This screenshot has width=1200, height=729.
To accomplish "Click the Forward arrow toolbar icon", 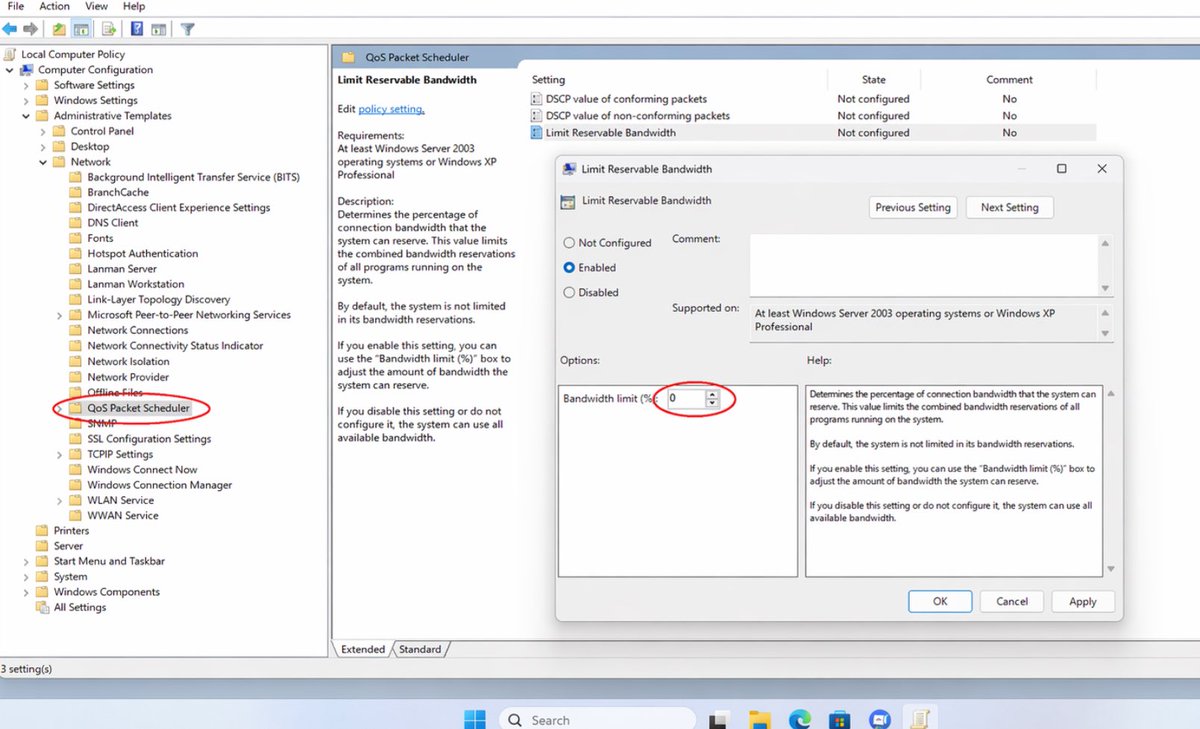I will click(x=30, y=29).
